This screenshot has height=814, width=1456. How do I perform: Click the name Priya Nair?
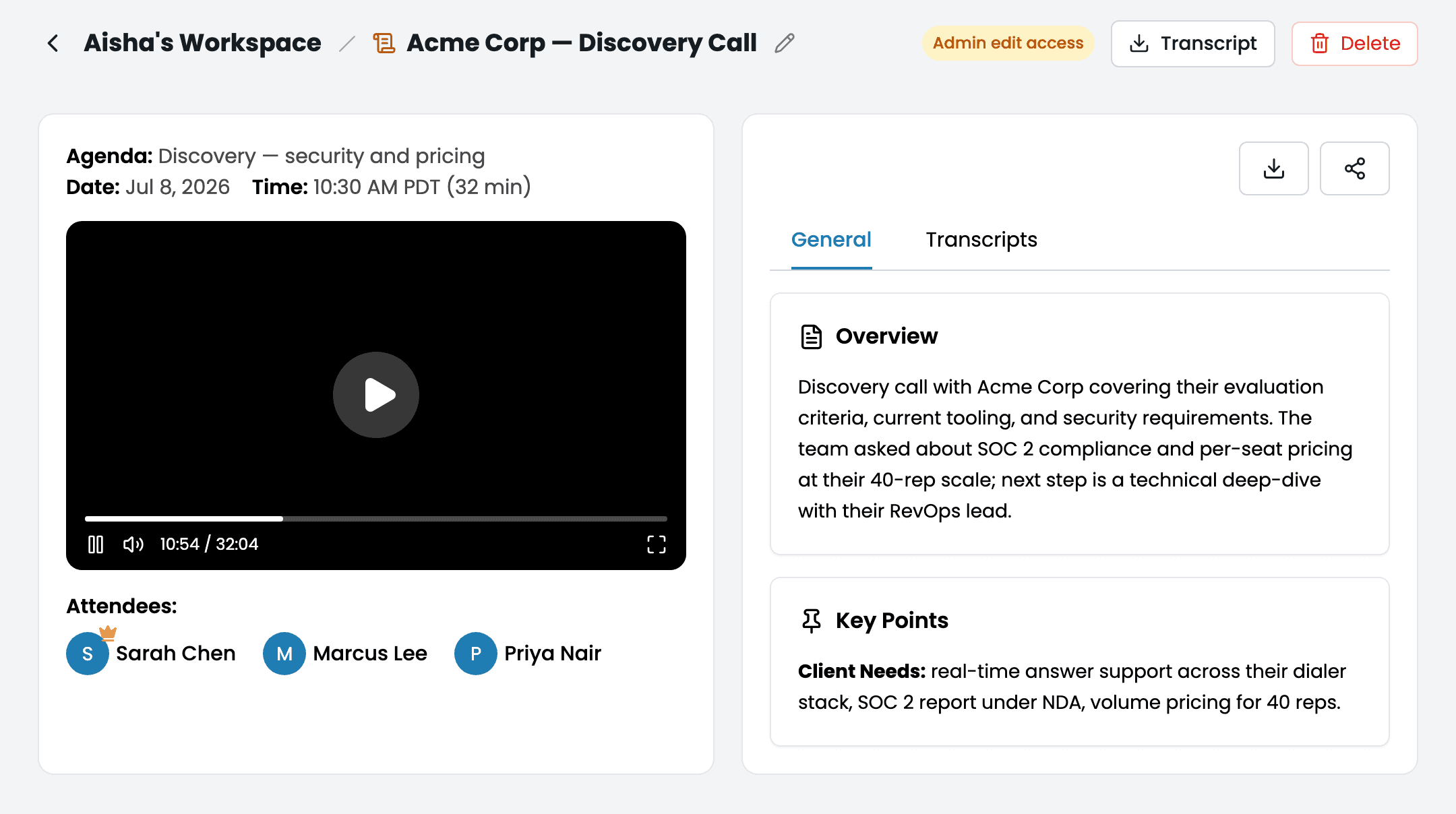553,654
